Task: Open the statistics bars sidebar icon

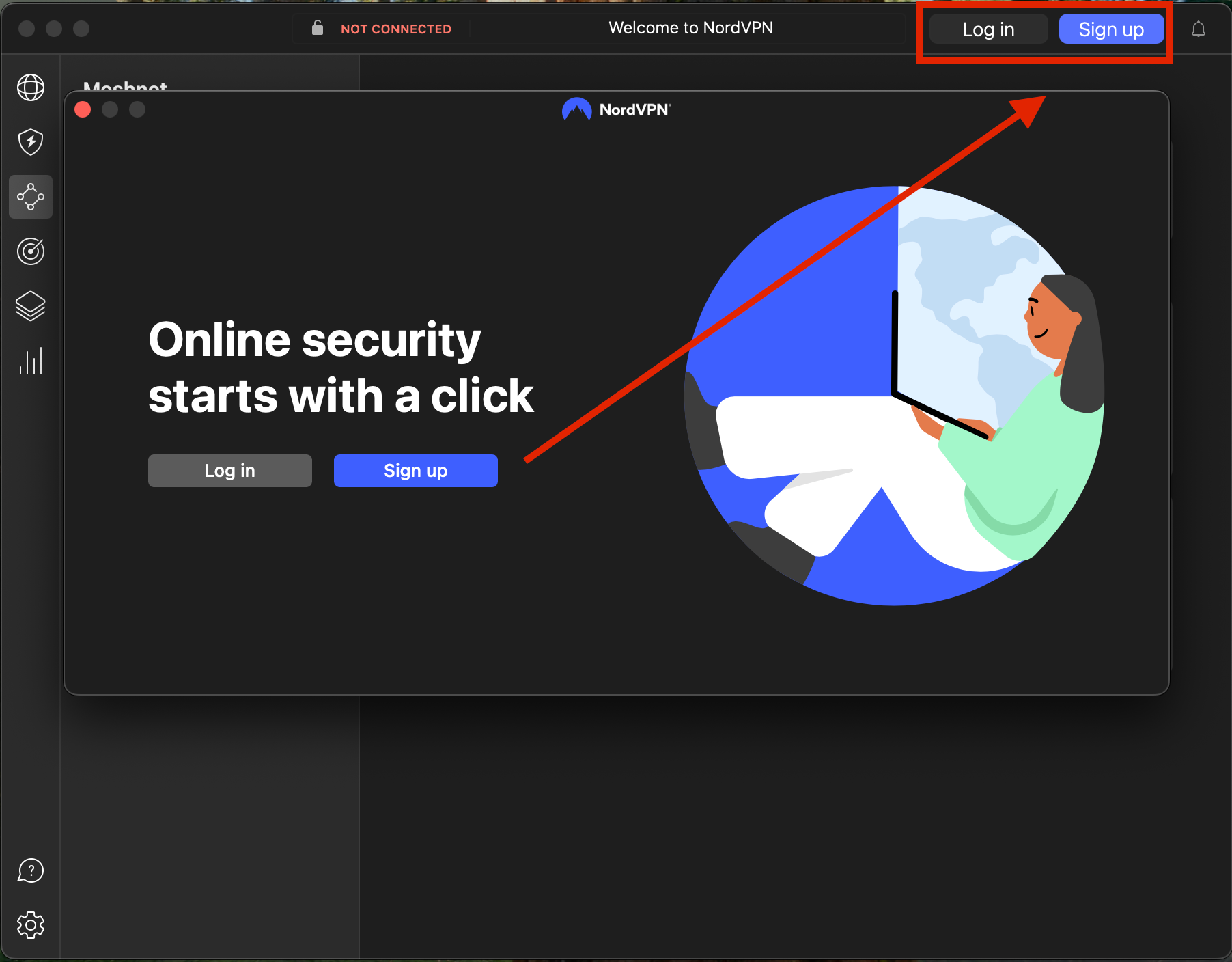Action: [31, 361]
